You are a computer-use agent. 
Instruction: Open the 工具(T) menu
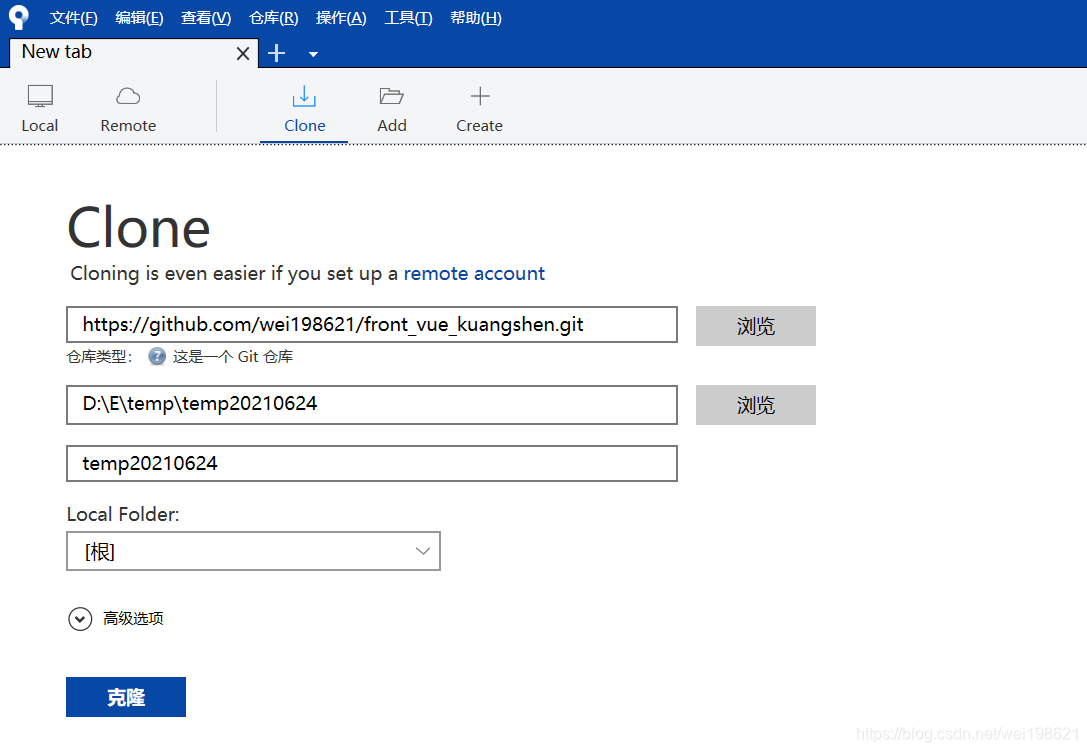(408, 18)
